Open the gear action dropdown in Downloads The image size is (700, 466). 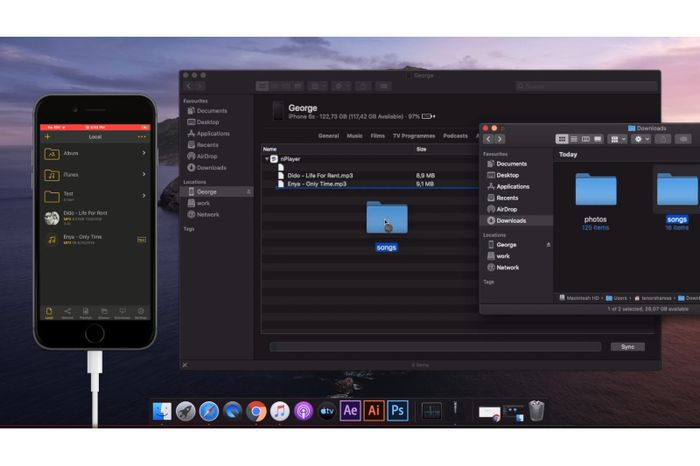pos(641,139)
